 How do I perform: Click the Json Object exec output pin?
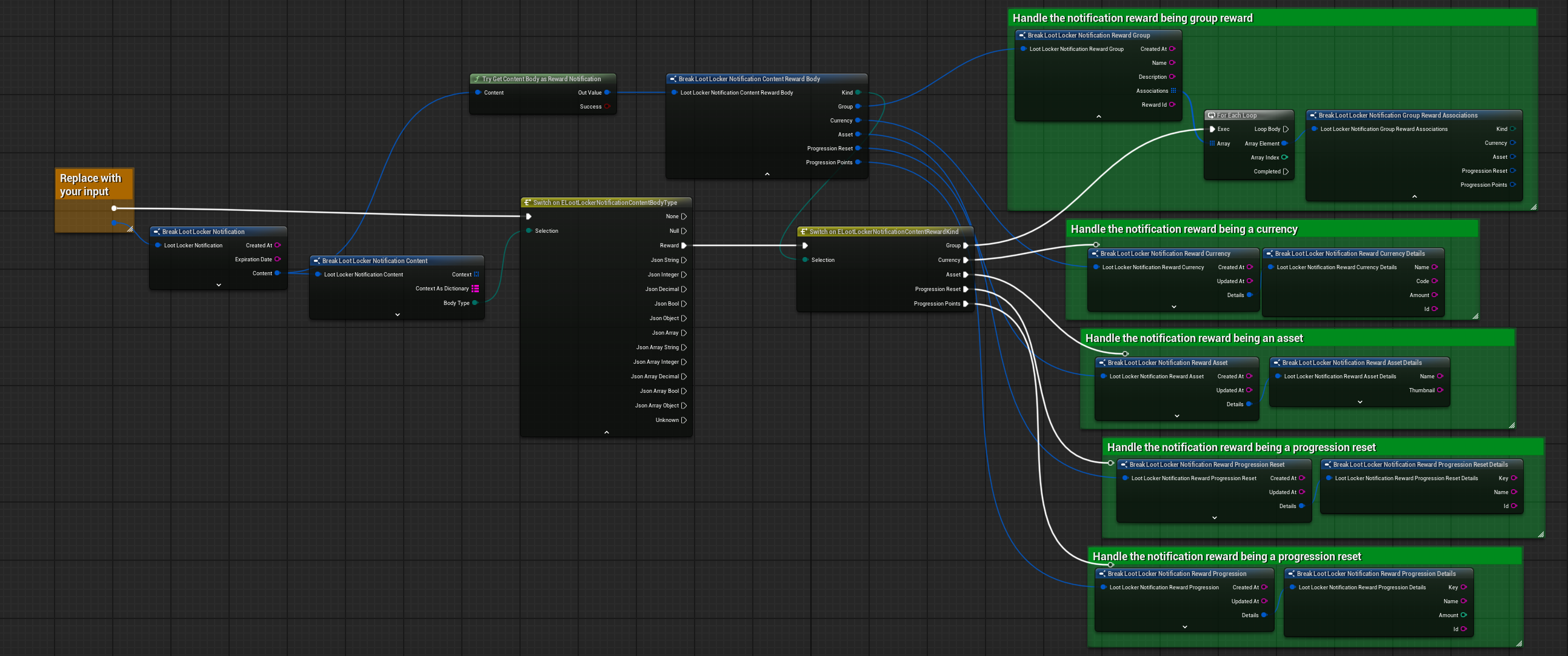pos(684,318)
